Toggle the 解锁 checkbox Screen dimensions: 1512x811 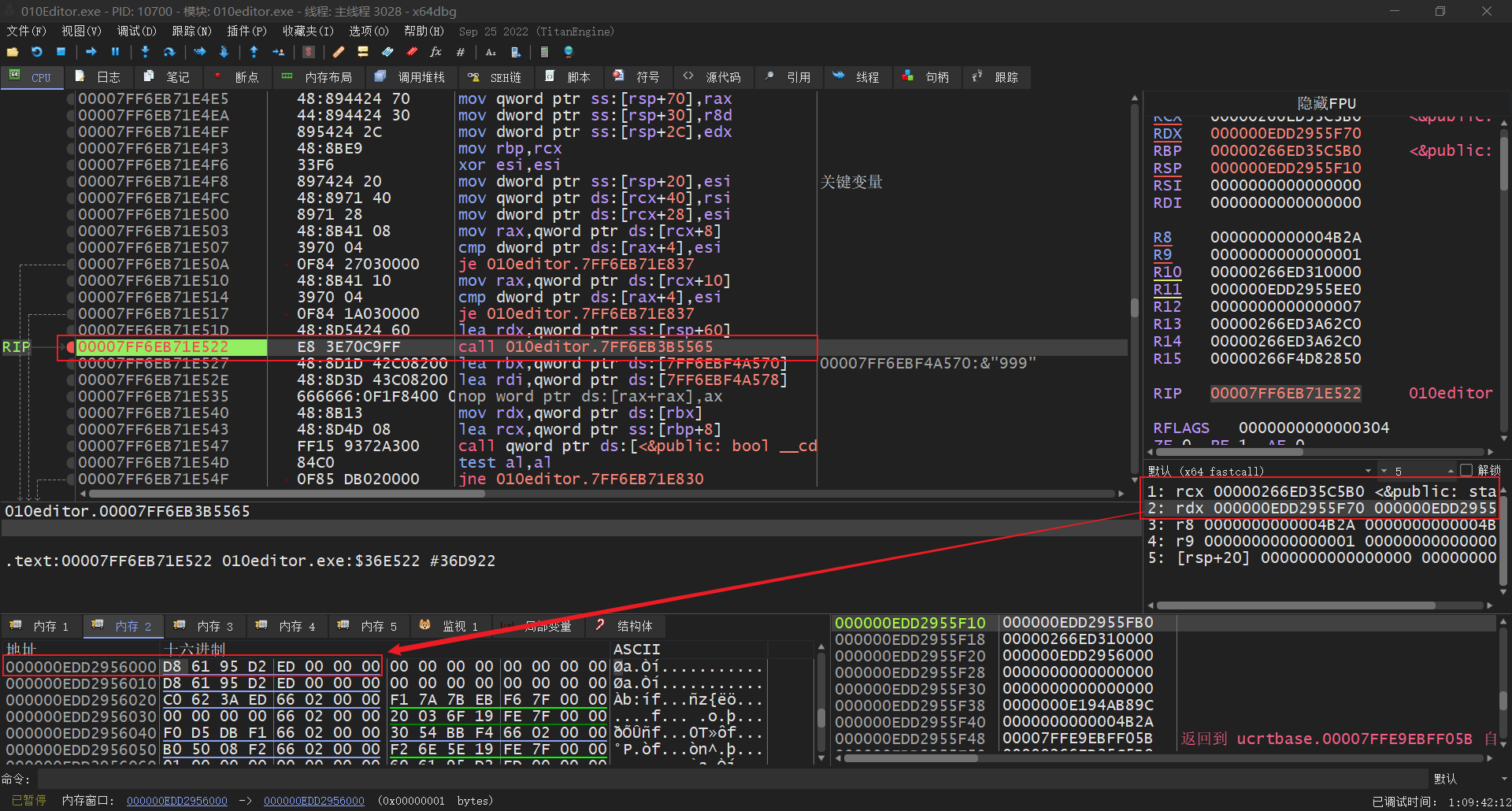[x=1466, y=470]
